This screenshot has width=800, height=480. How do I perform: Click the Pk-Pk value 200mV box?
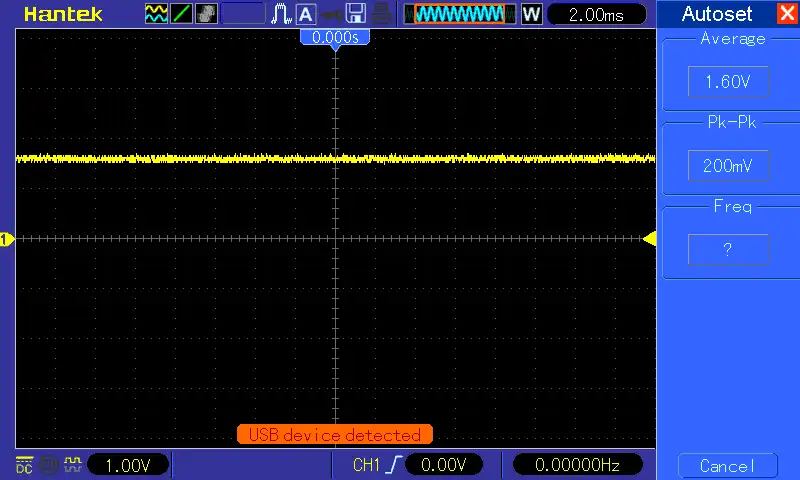point(728,165)
